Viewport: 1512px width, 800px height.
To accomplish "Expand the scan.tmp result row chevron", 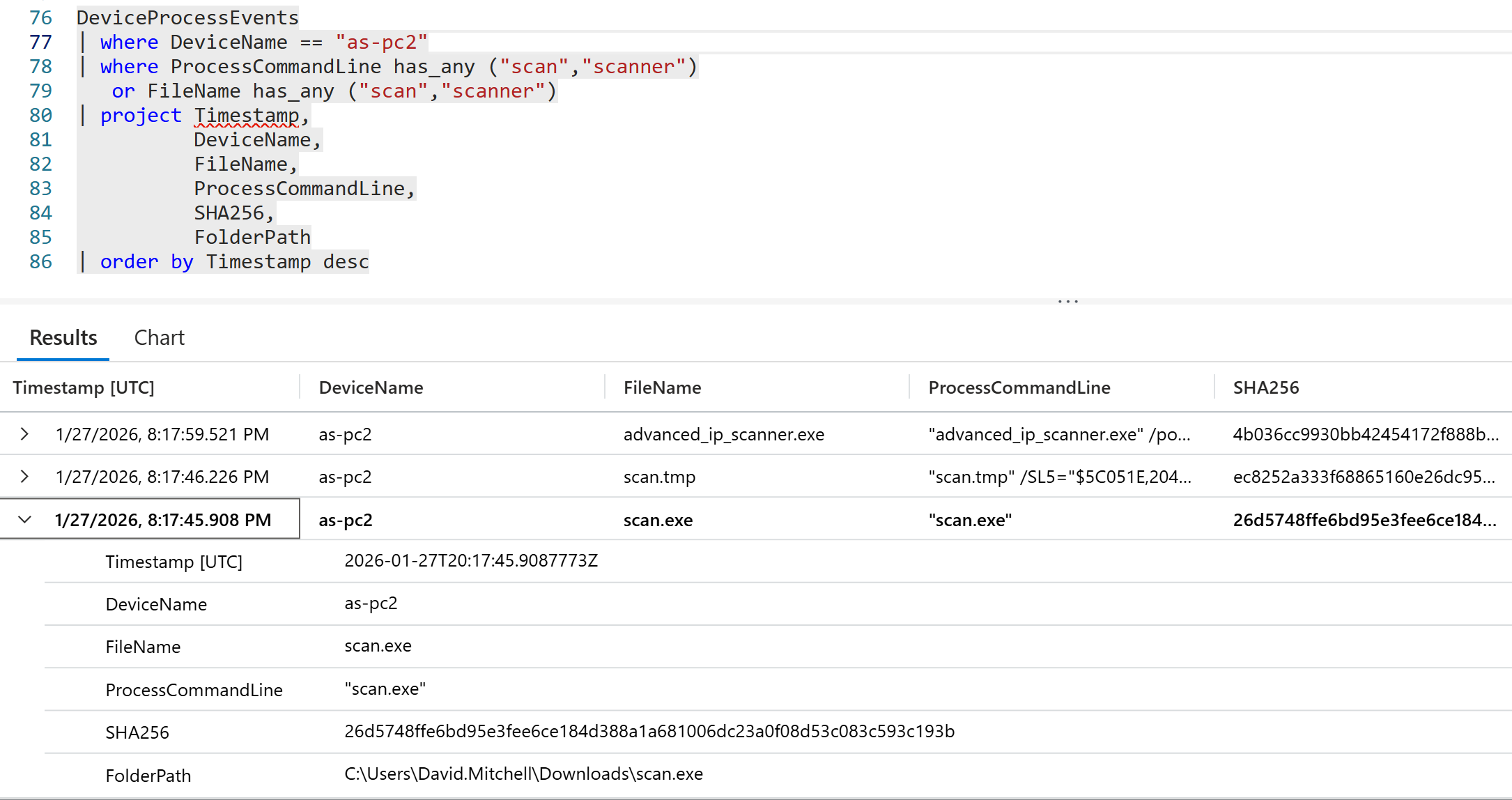I will [x=24, y=477].
